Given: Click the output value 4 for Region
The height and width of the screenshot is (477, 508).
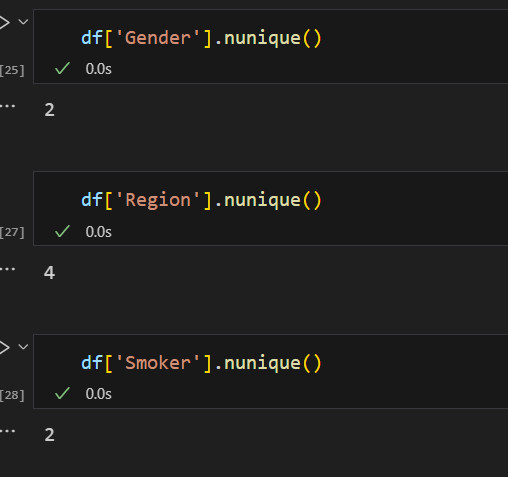Looking at the screenshot, I should pos(49,273).
